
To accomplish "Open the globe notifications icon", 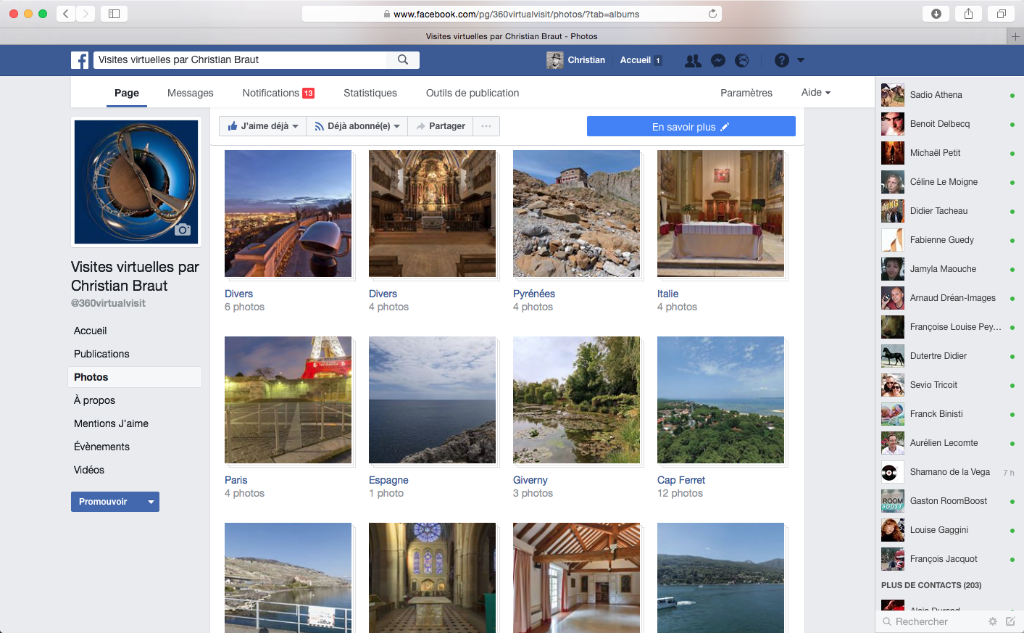I will click(x=741, y=60).
